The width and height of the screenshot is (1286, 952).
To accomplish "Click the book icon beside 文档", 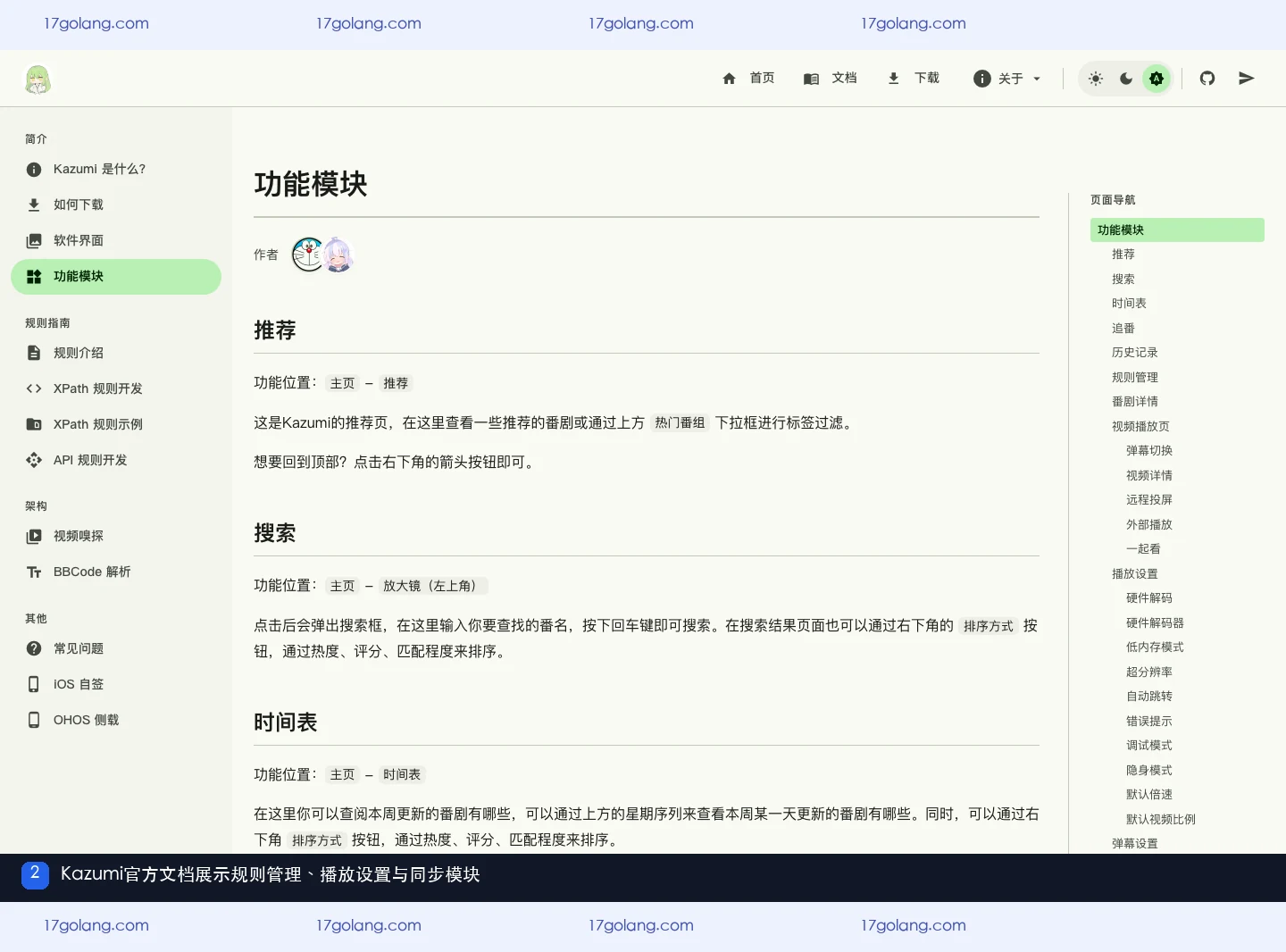I will 811,79.
